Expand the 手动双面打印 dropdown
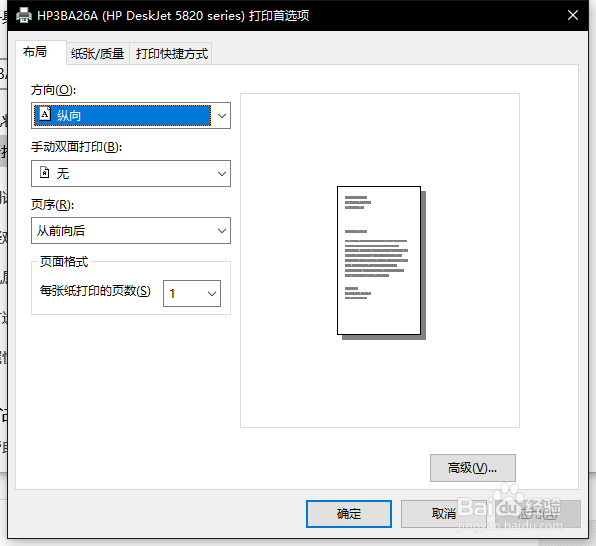Screen dimensions: 596x546 tap(131, 173)
